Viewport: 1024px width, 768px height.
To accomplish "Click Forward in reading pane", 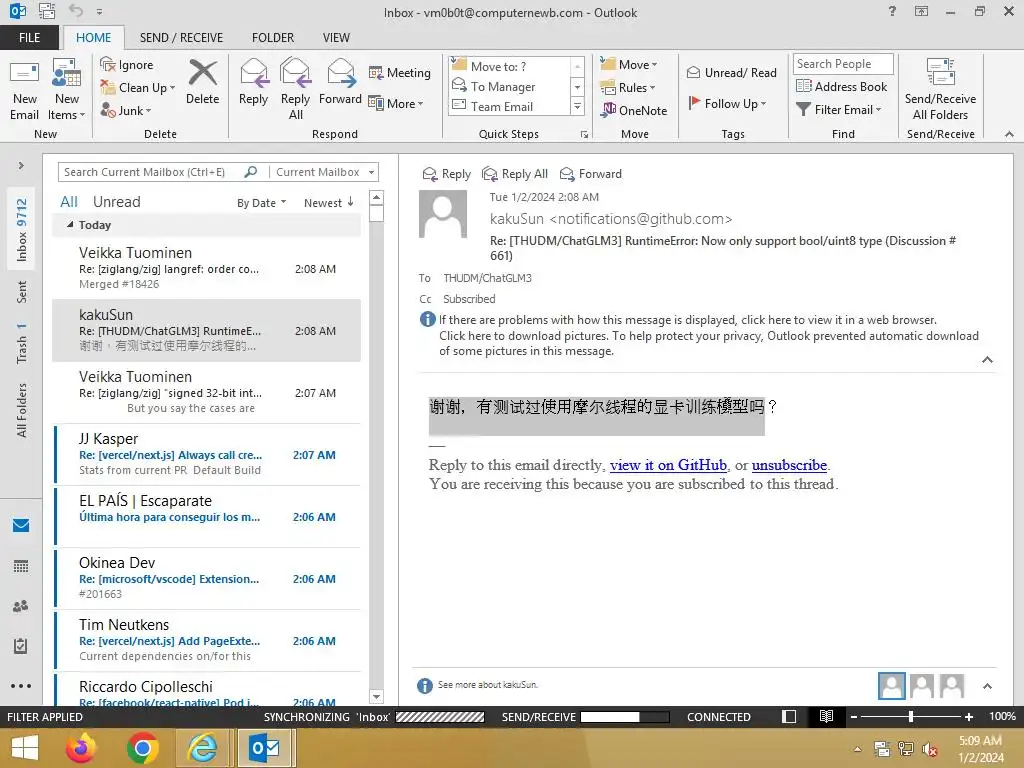I will tap(590, 174).
